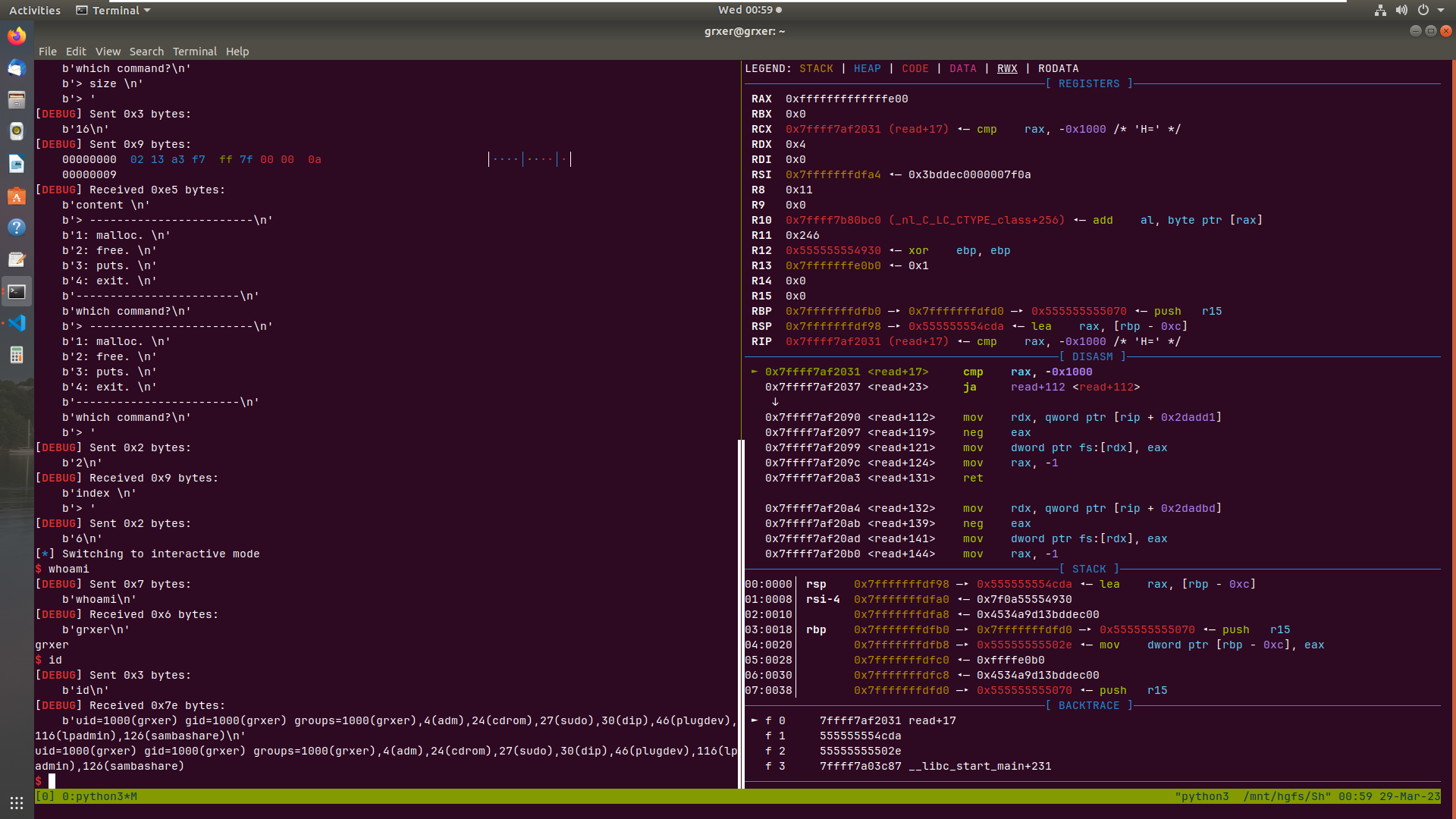Viewport: 1456px width, 819px height.
Task: Click the RWX legend label
Action: (1007, 68)
